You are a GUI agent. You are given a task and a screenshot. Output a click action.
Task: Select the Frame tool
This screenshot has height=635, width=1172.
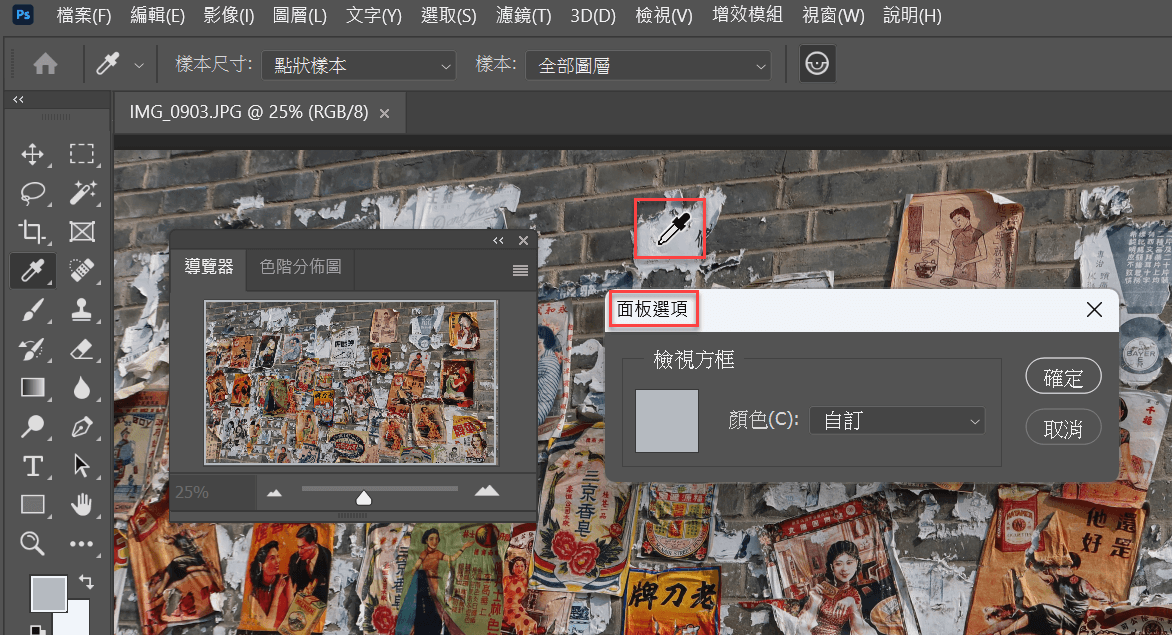(x=81, y=232)
